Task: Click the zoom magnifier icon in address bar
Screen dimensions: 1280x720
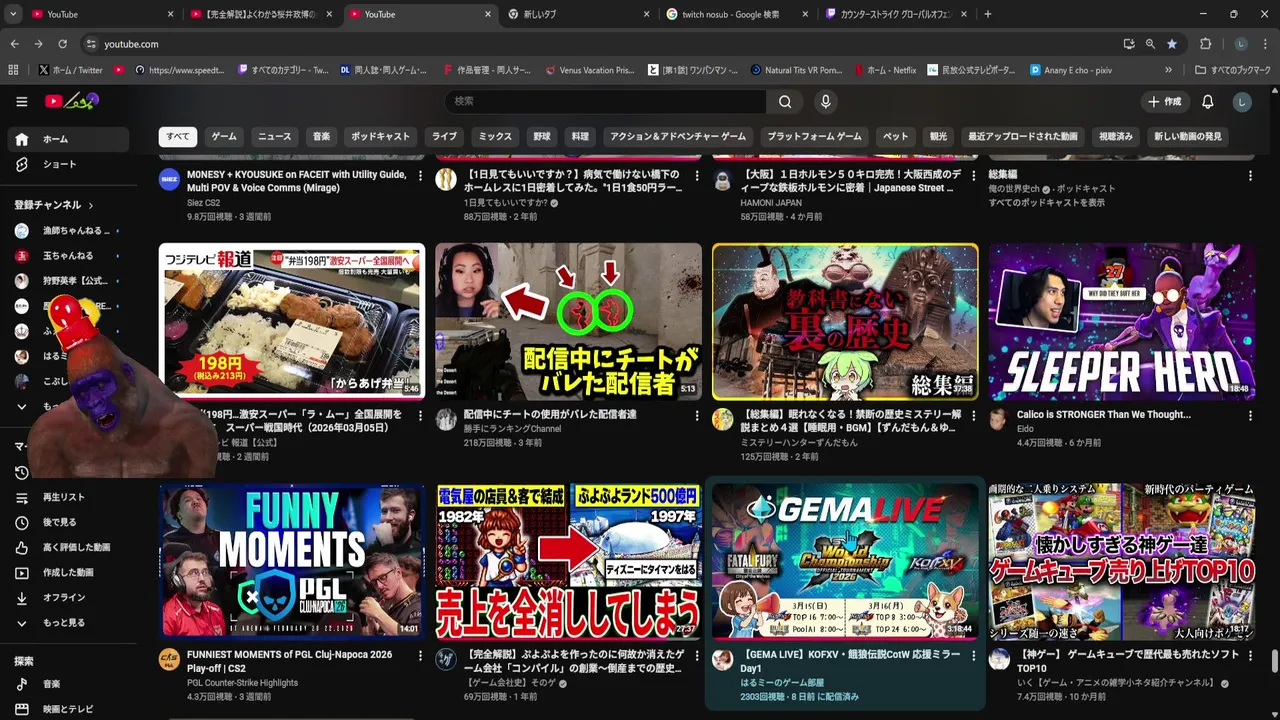Action: (1150, 44)
